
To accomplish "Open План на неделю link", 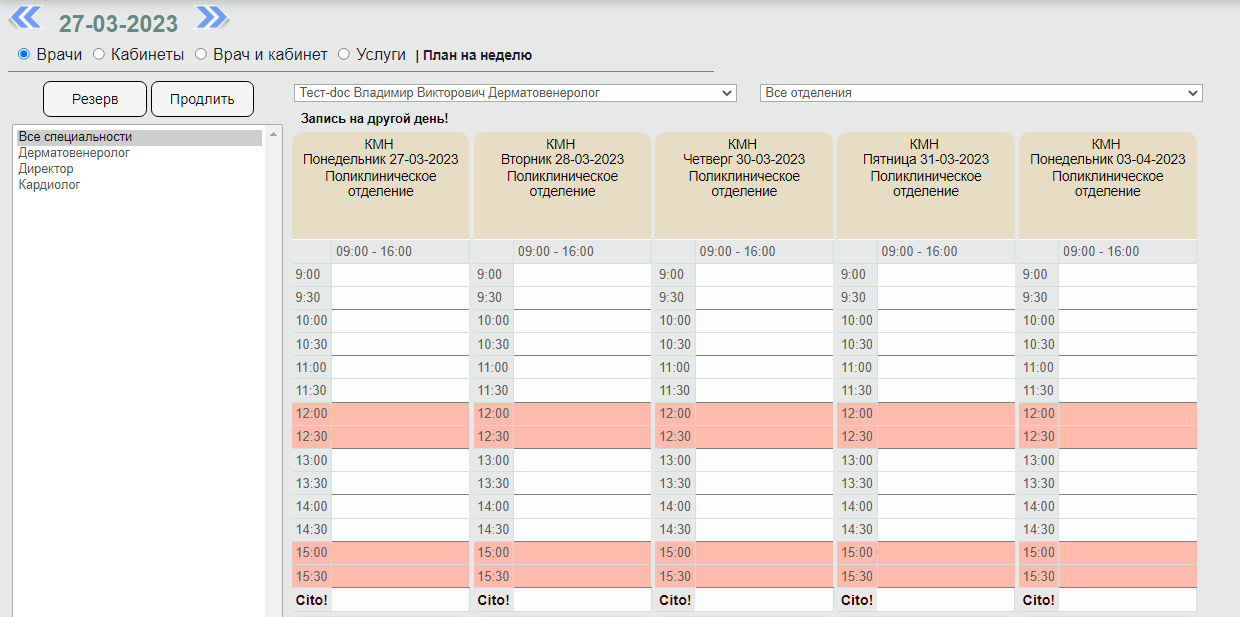I will tap(477, 56).
